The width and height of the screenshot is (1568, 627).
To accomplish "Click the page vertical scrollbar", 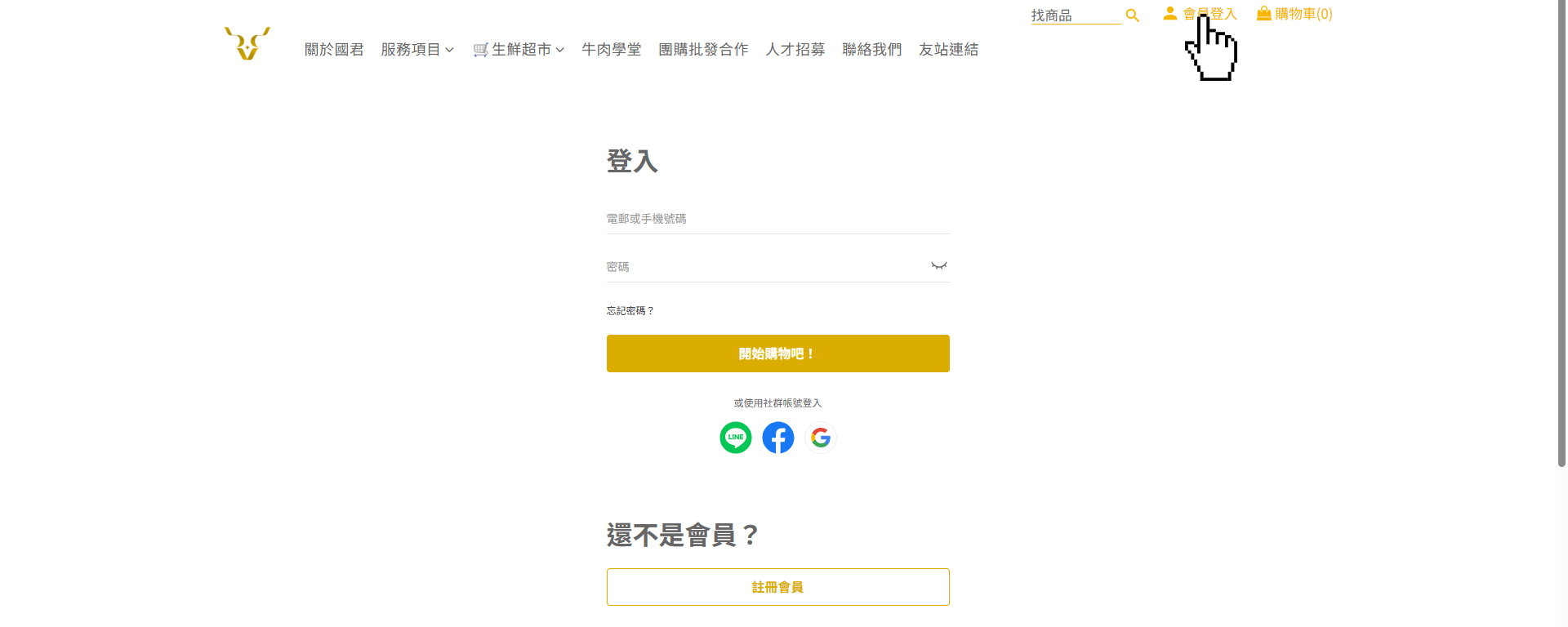I will 1561,245.
